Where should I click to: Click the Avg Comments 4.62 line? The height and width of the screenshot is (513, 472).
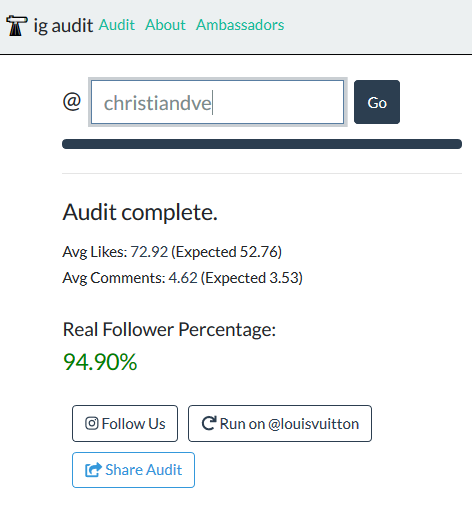[x=183, y=278]
